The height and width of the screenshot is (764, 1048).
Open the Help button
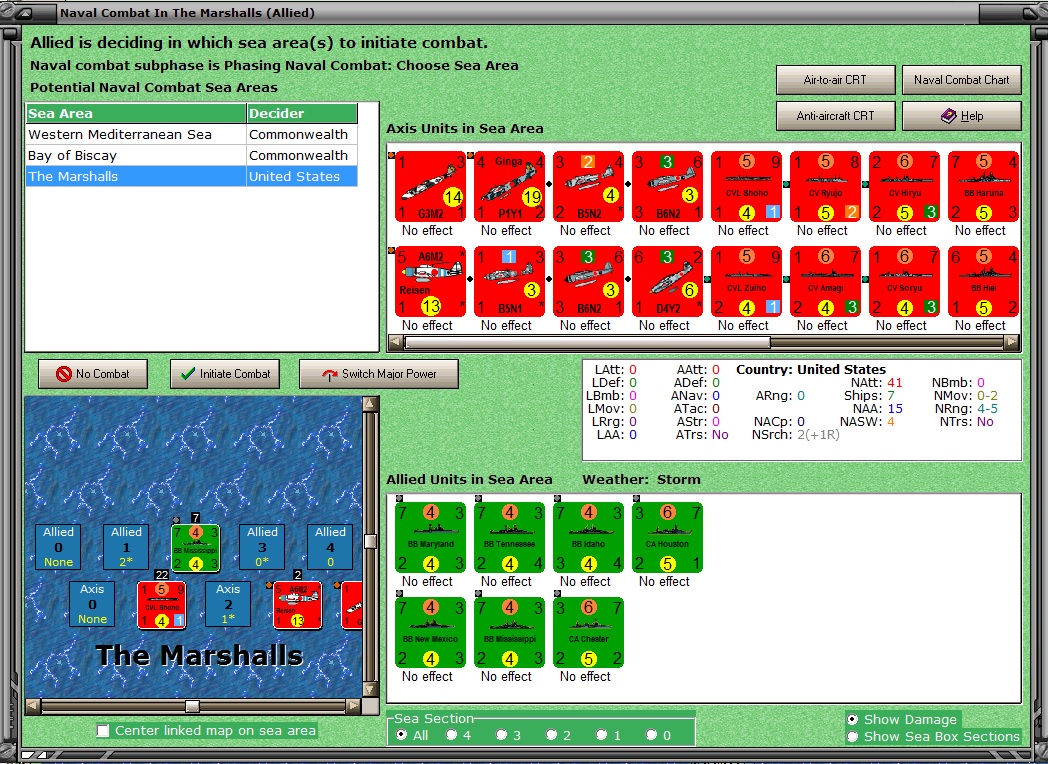point(962,116)
